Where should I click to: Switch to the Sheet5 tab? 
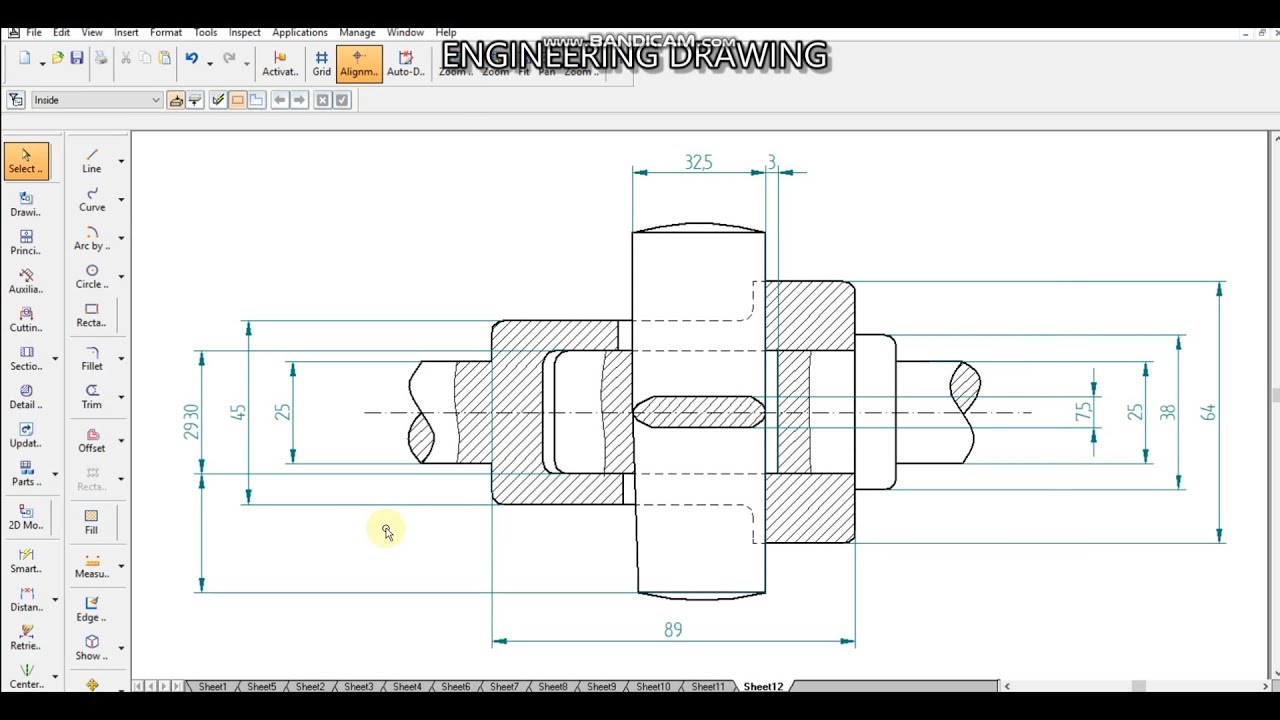click(261, 687)
